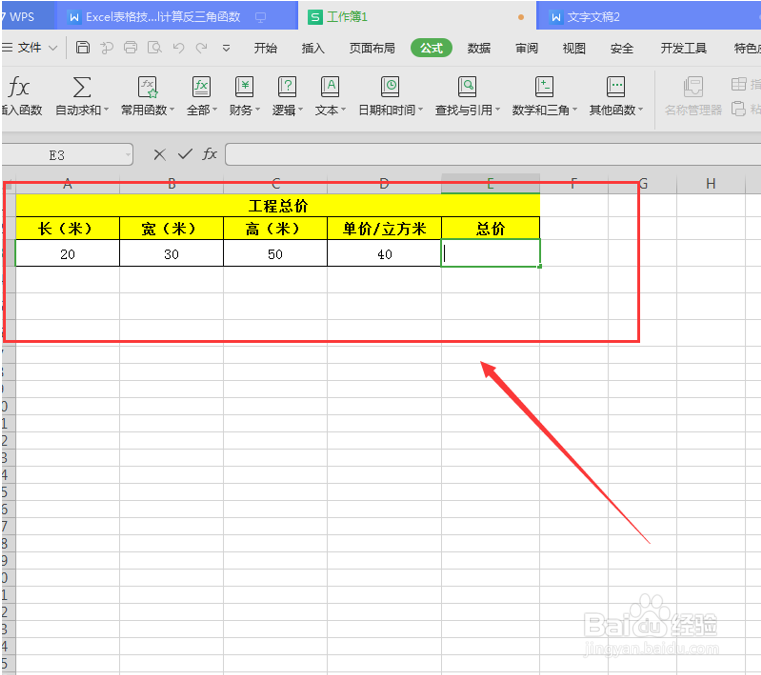The image size is (761, 675).
Task: Open the 查找与引用 lookup functions icon
Action: [467, 87]
